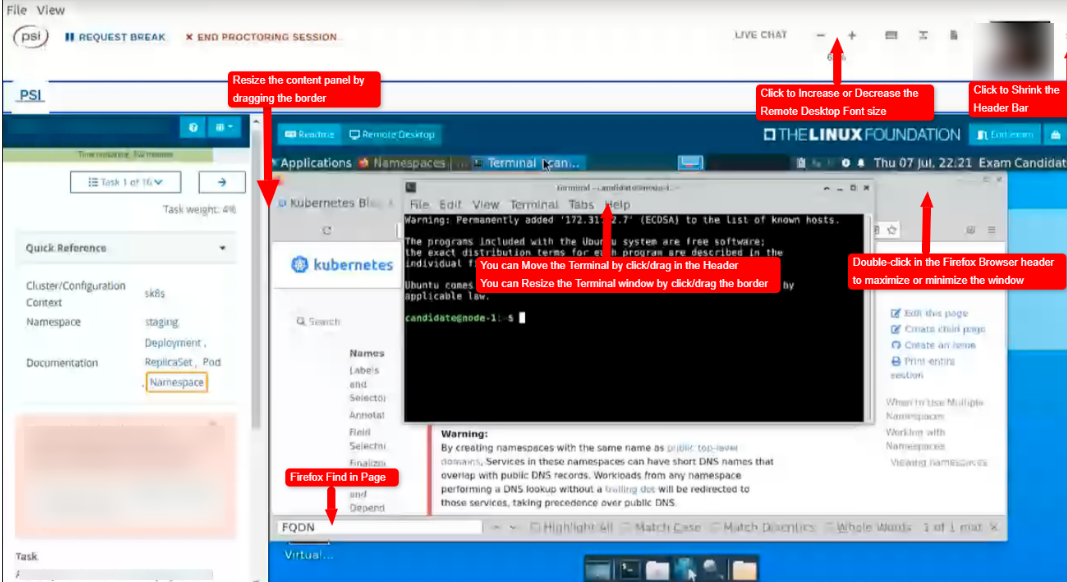Open the Task 1 of 16 dropdown

(x=125, y=182)
